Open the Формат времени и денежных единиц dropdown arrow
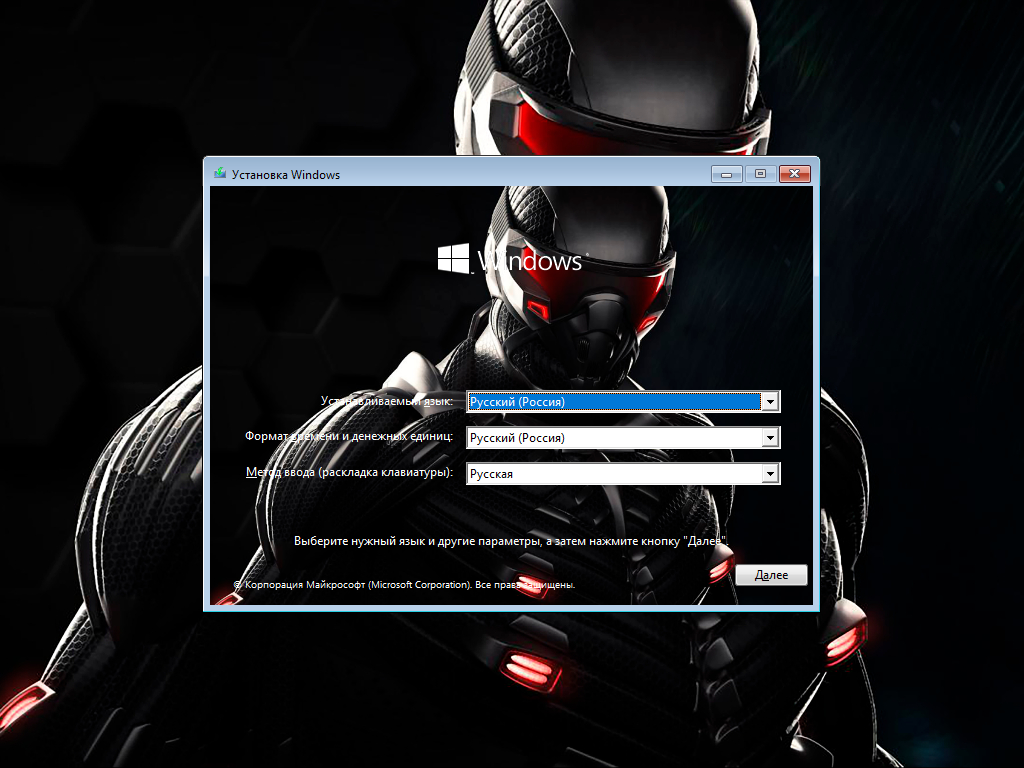 pyautogui.click(x=771, y=438)
